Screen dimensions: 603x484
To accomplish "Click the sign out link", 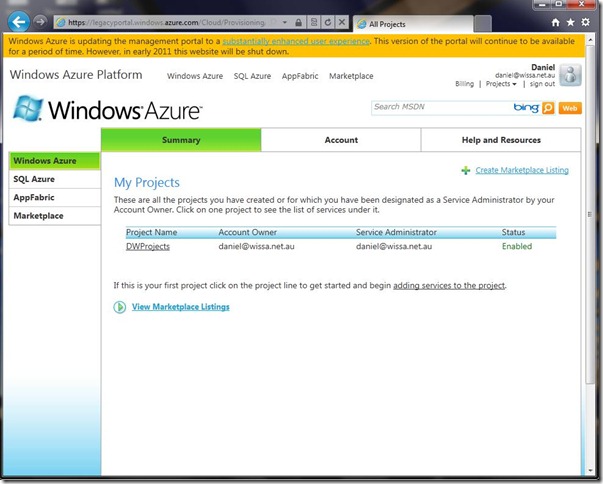I will [542, 84].
